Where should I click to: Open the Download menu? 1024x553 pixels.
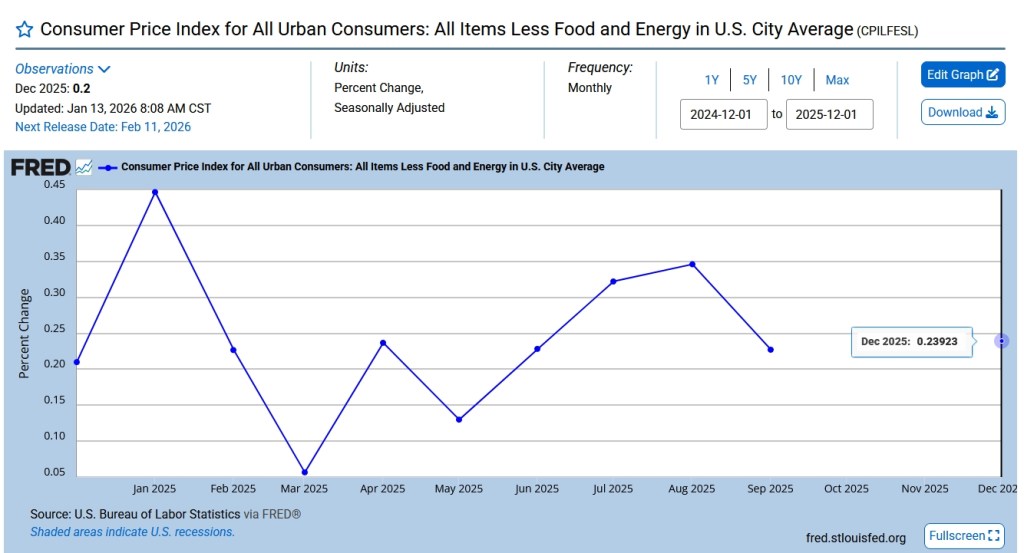pyautogui.click(x=962, y=112)
